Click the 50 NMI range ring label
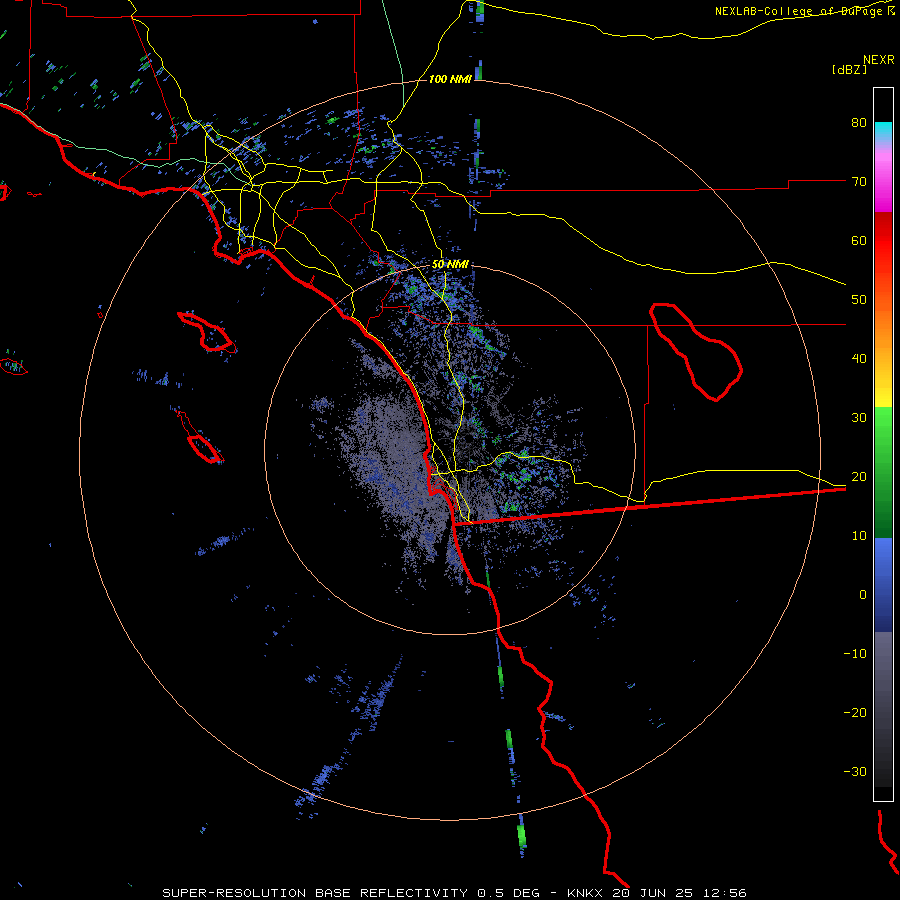Screen dimensions: 900x900 (450, 264)
